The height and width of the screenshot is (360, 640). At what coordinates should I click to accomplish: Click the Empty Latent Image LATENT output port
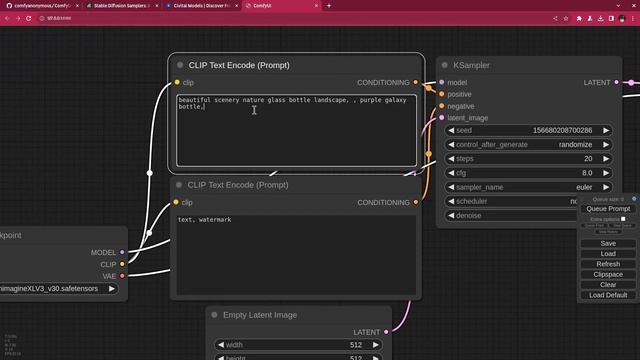coord(386,332)
